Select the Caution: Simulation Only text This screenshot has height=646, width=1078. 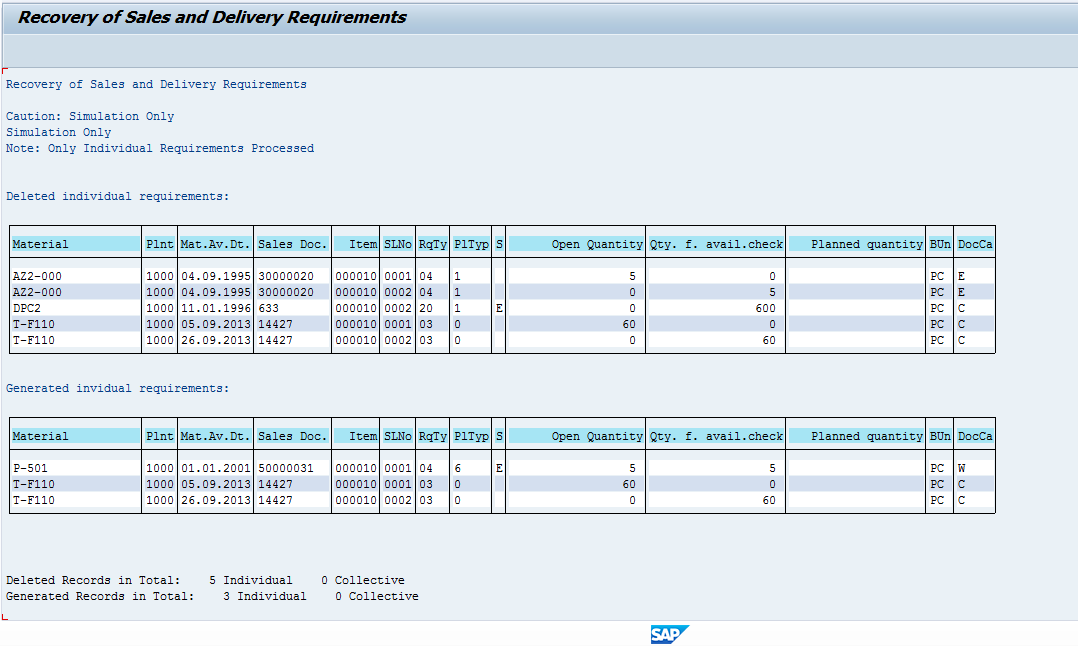pos(90,116)
